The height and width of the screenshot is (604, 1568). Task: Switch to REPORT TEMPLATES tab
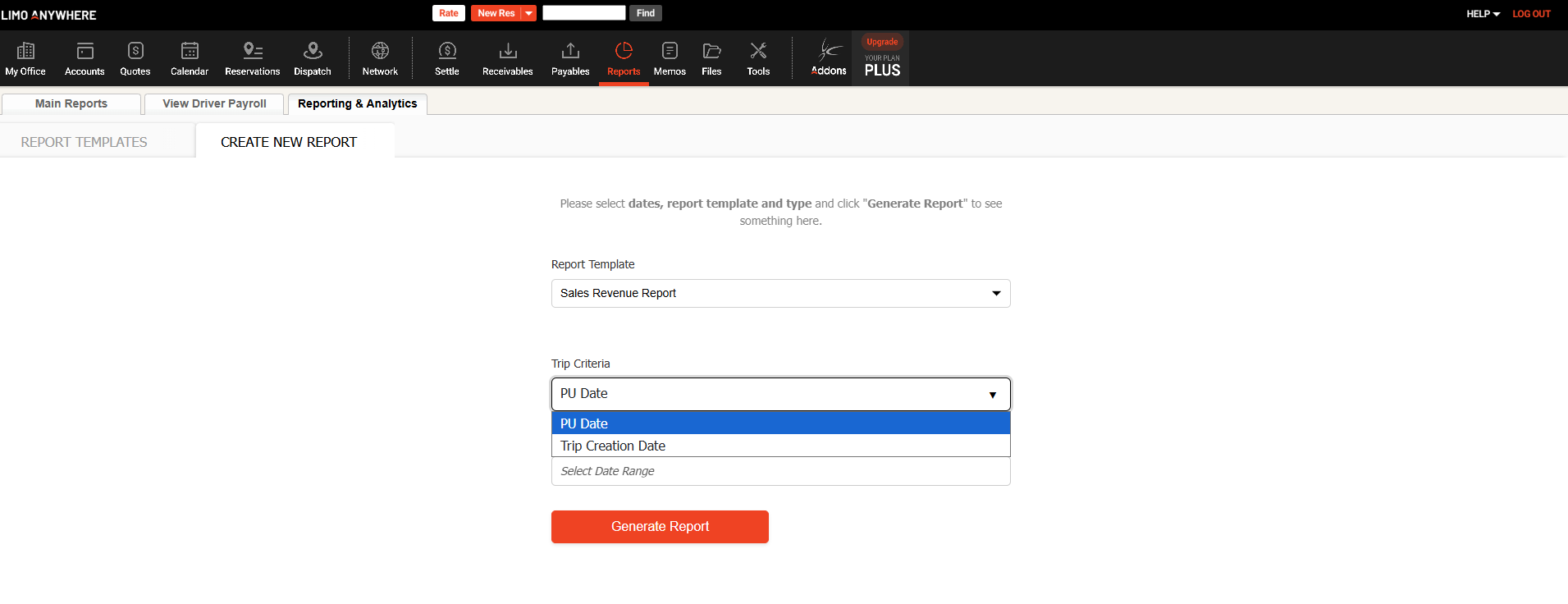85,142
